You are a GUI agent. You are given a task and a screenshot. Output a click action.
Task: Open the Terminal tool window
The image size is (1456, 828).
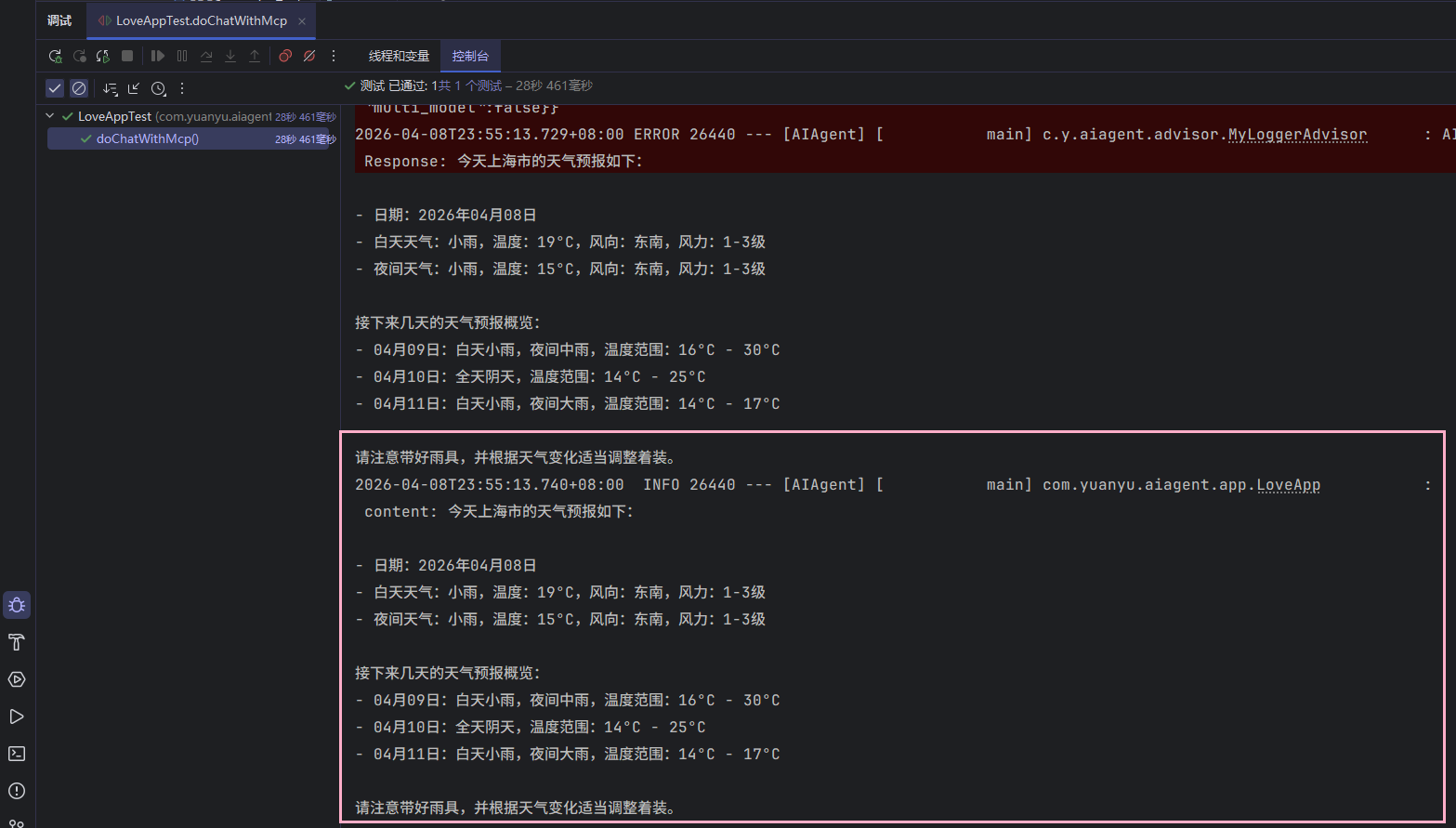pyautogui.click(x=17, y=754)
